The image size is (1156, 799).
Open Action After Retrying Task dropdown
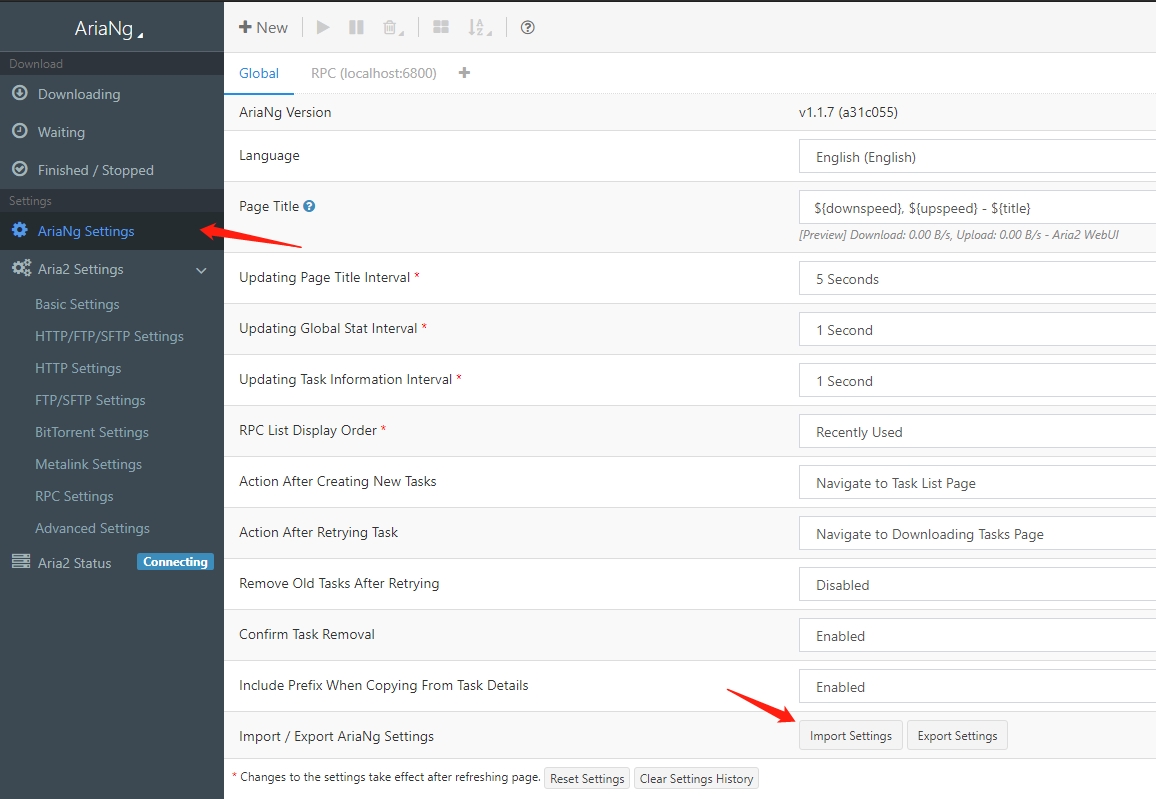pyautogui.click(x=978, y=534)
